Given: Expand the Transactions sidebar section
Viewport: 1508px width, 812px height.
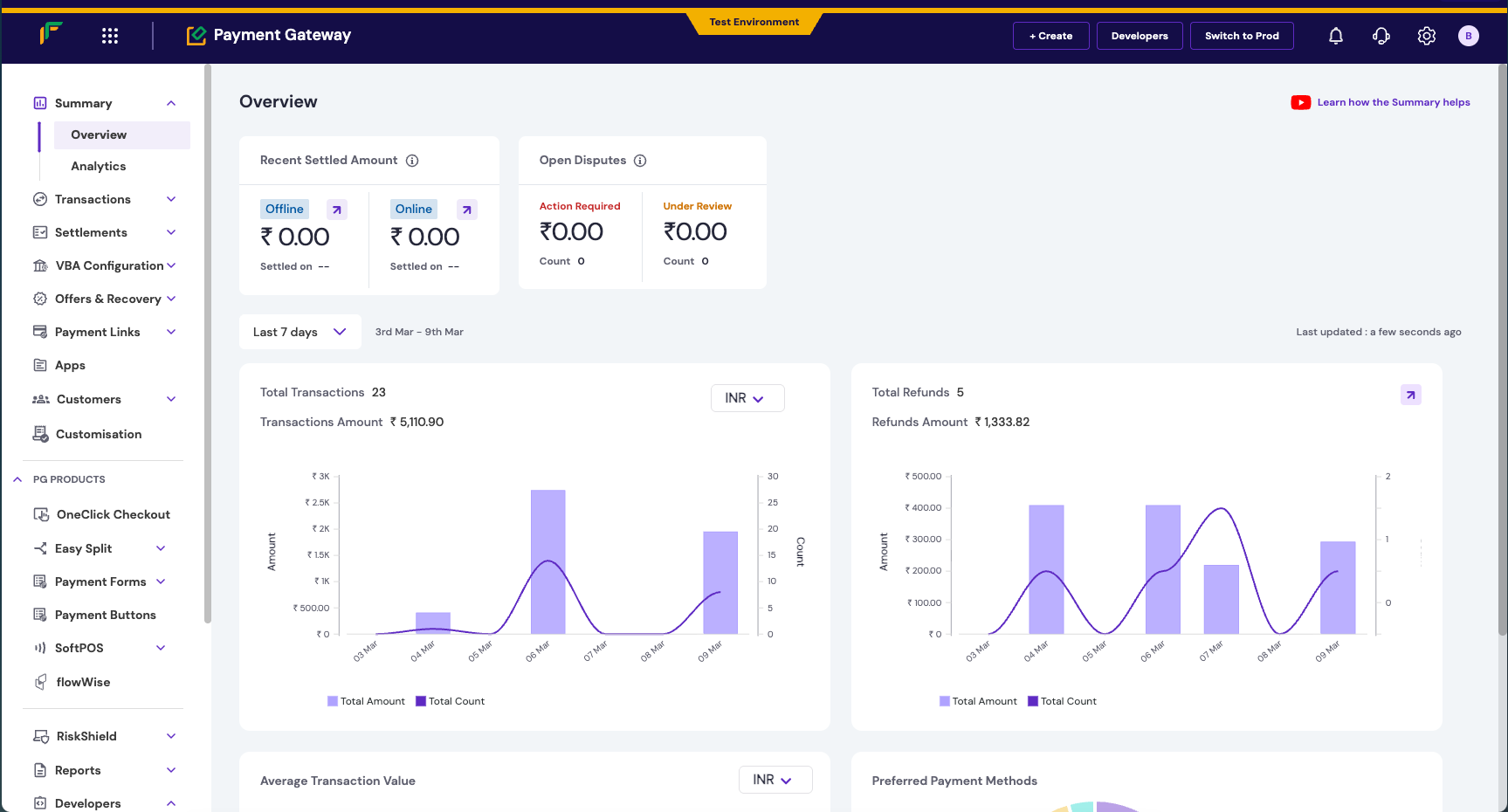Looking at the screenshot, I should click(x=171, y=199).
